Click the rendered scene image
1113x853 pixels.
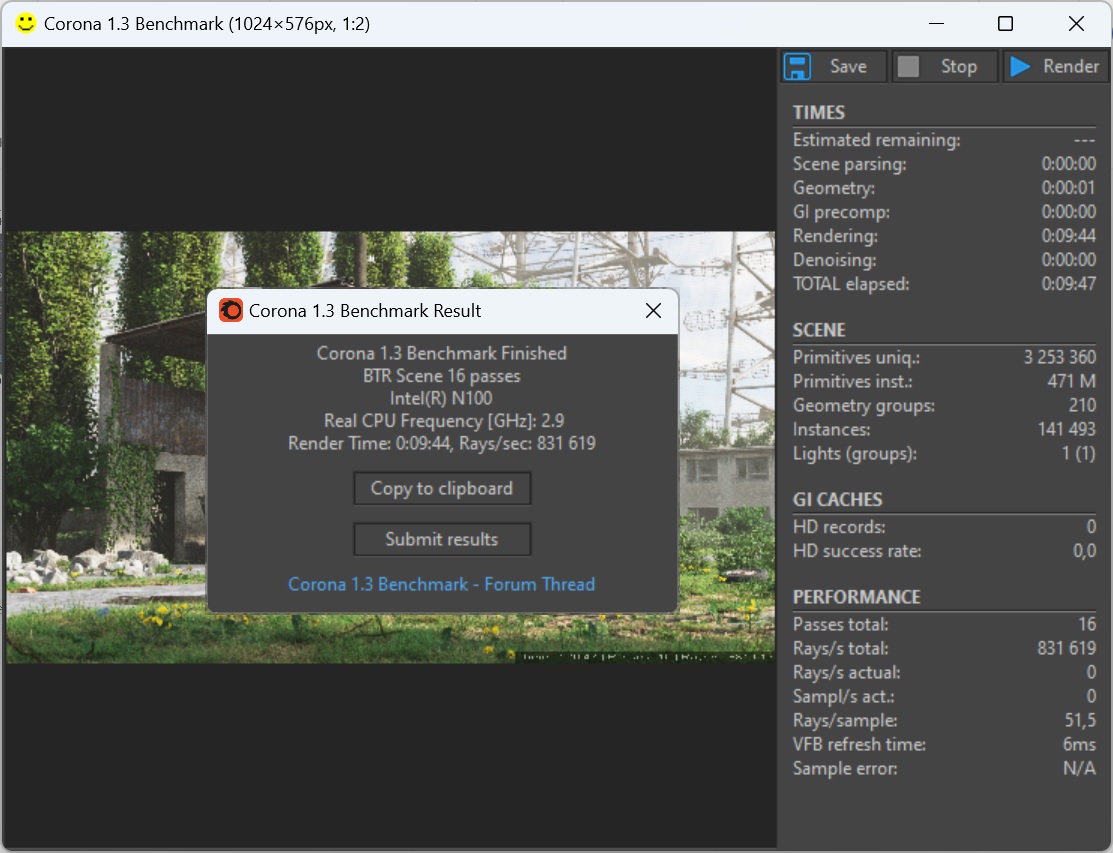pyautogui.click(x=390, y=447)
